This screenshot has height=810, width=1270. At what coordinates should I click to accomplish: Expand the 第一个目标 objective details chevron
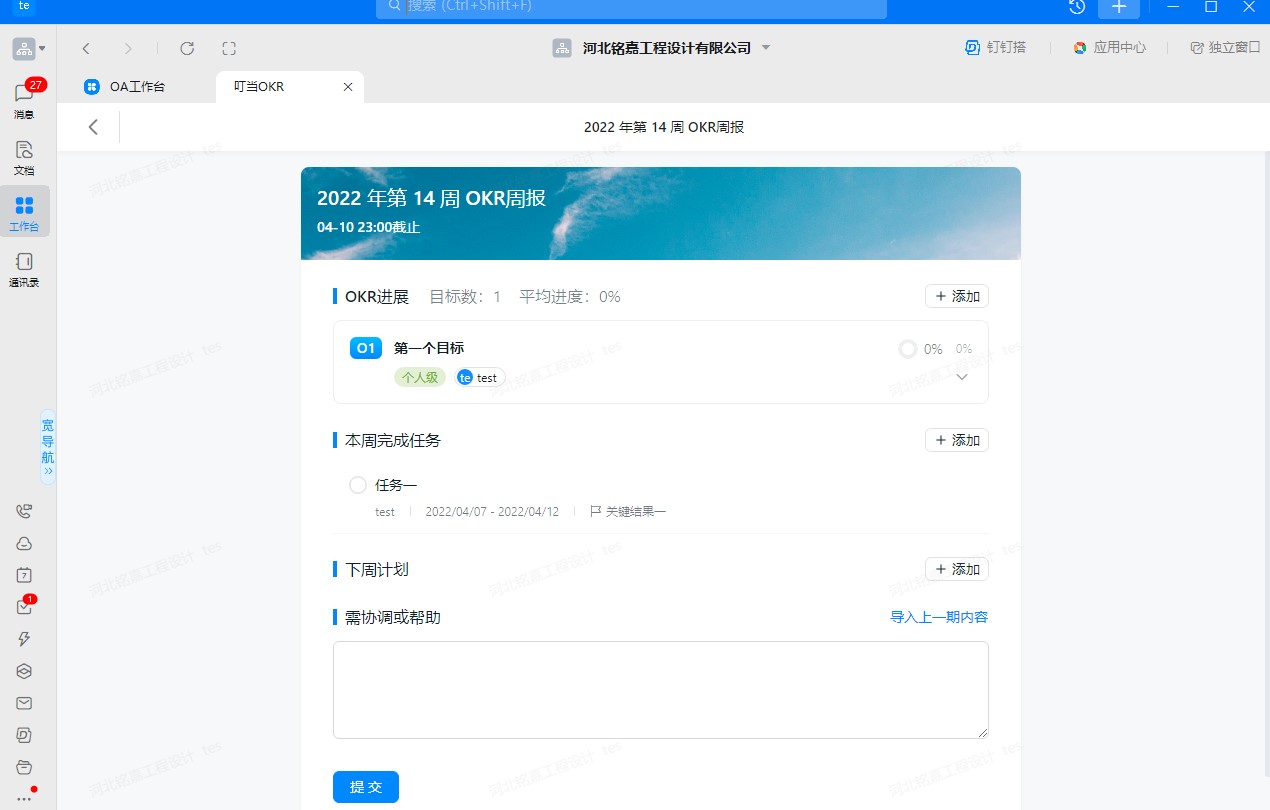[962, 377]
